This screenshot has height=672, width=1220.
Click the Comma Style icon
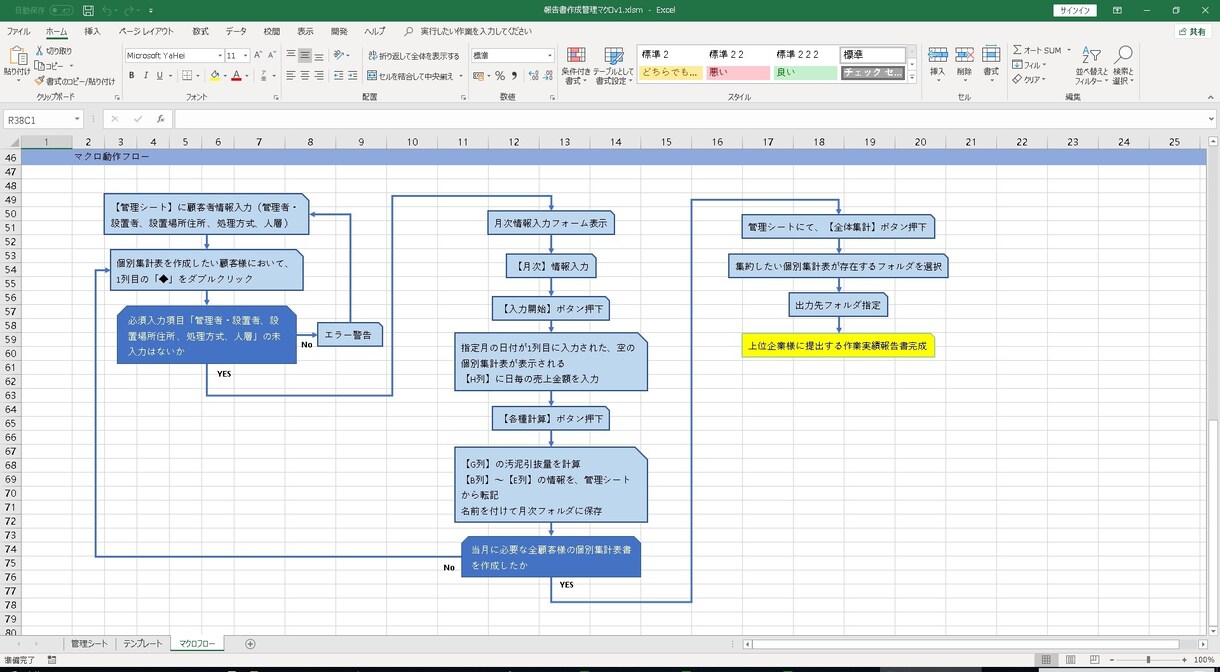pos(514,75)
